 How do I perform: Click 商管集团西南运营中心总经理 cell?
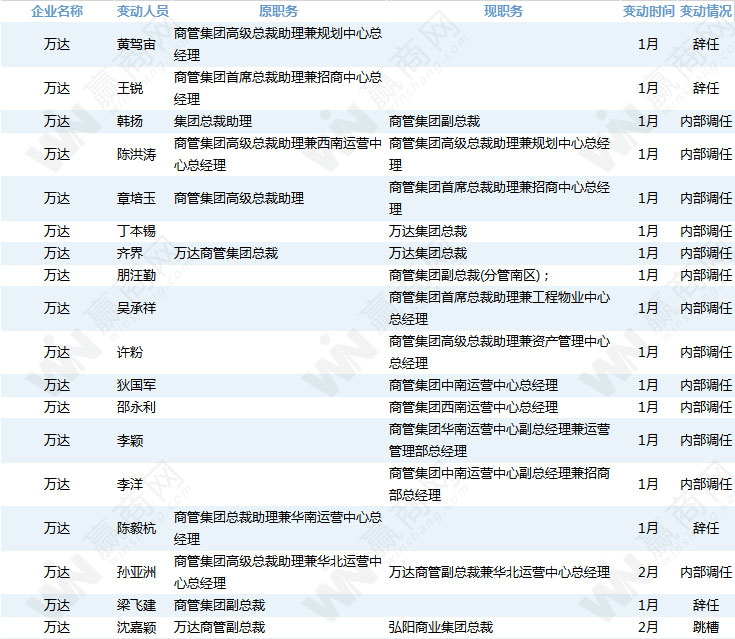(x=473, y=407)
